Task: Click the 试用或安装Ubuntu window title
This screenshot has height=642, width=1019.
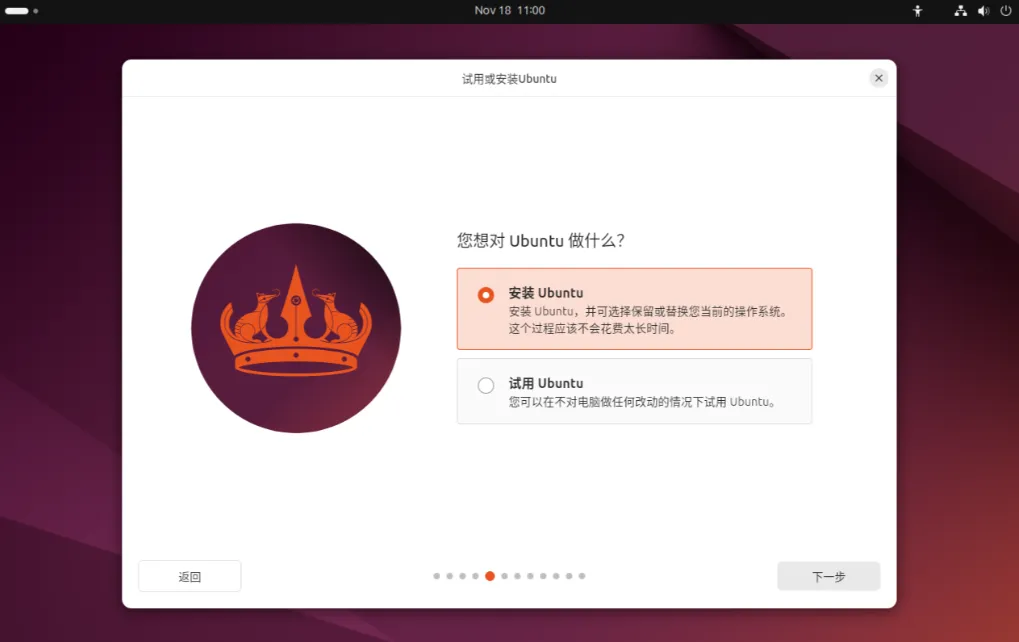Action: (x=510, y=79)
